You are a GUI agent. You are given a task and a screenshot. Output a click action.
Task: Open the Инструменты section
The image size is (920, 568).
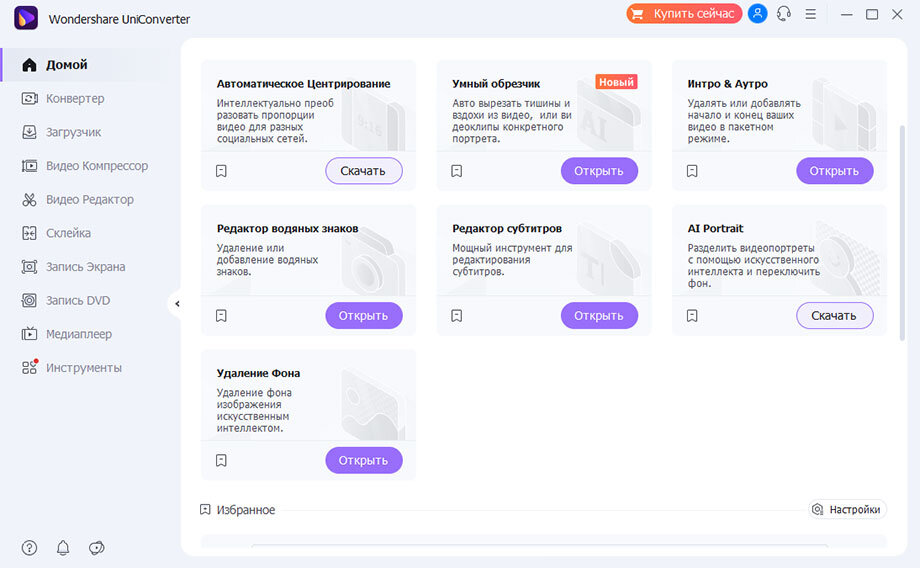(83, 368)
